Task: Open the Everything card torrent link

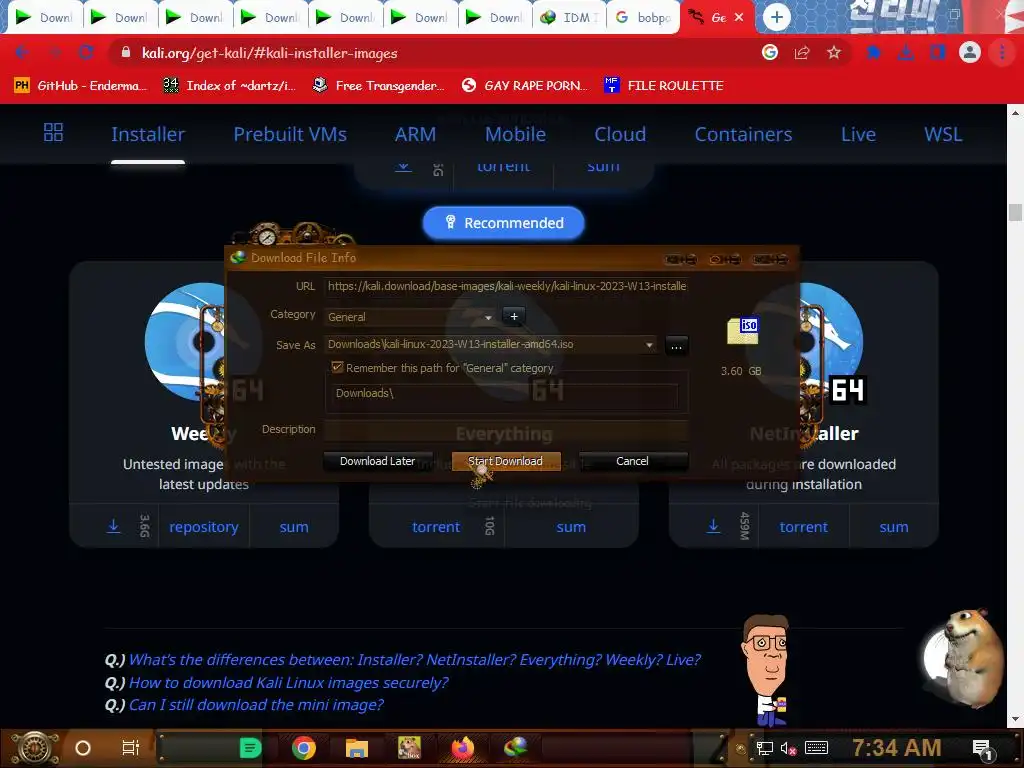Action: (x=436, y=527)
